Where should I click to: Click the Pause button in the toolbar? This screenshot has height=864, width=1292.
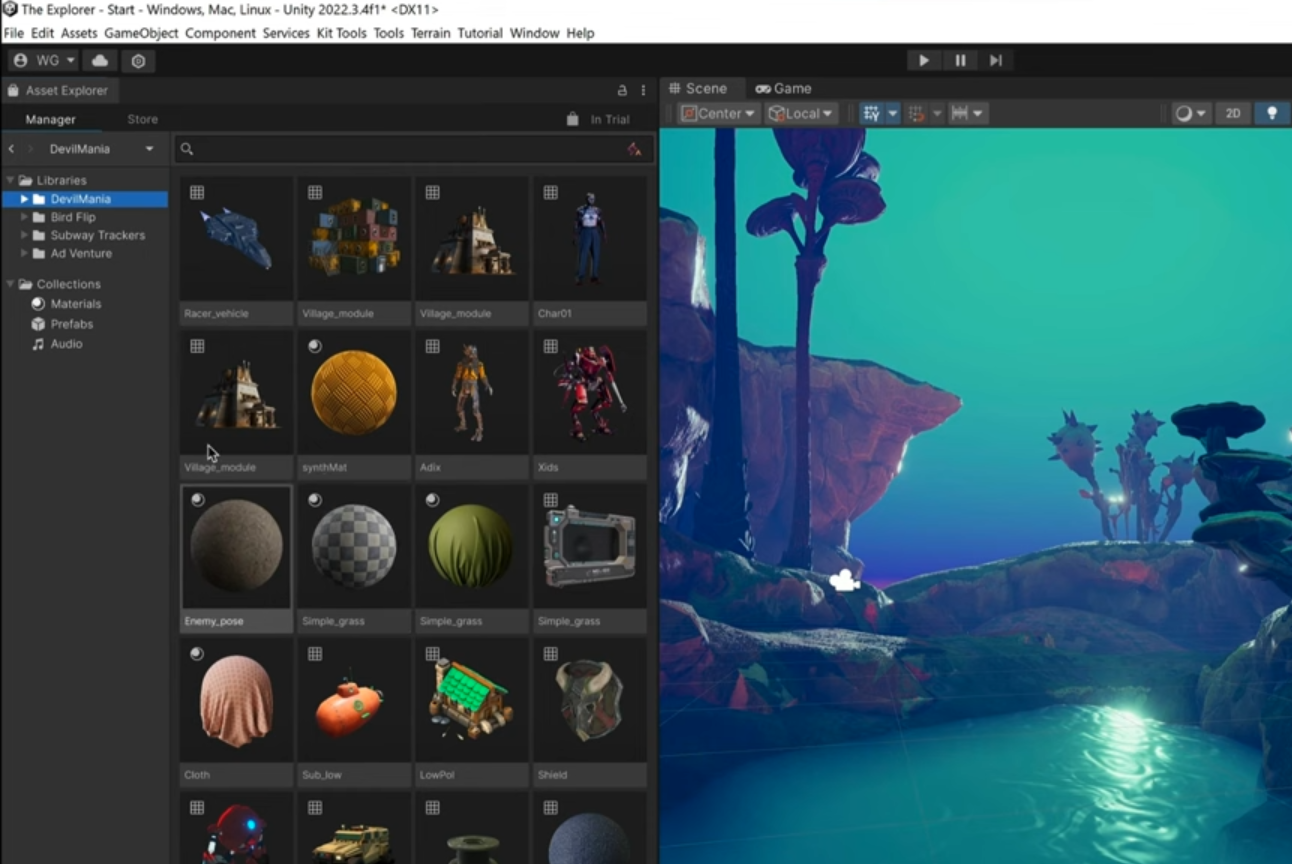(x=959, y=60)
